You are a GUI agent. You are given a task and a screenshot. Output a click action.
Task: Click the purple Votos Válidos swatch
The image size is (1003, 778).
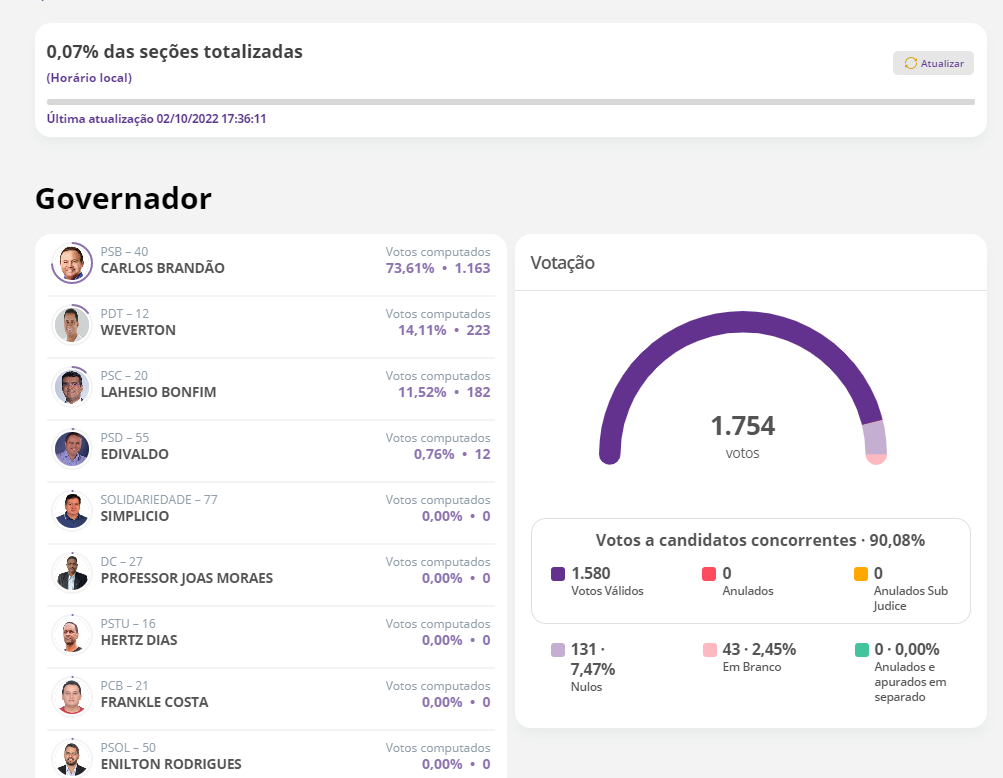tap(558, 574)
